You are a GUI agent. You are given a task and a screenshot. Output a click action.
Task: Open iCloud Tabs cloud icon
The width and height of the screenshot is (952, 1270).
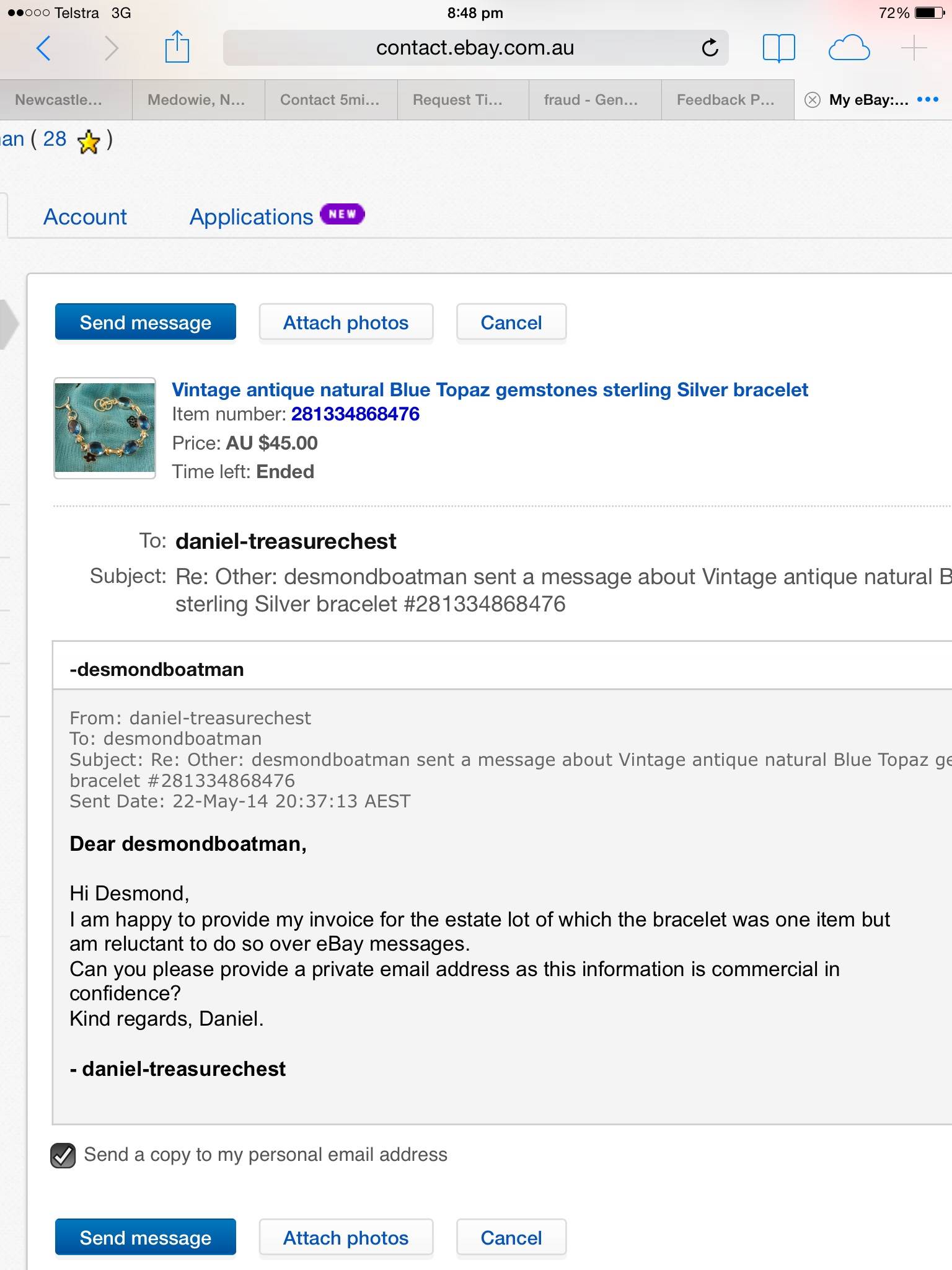(848, 48)
